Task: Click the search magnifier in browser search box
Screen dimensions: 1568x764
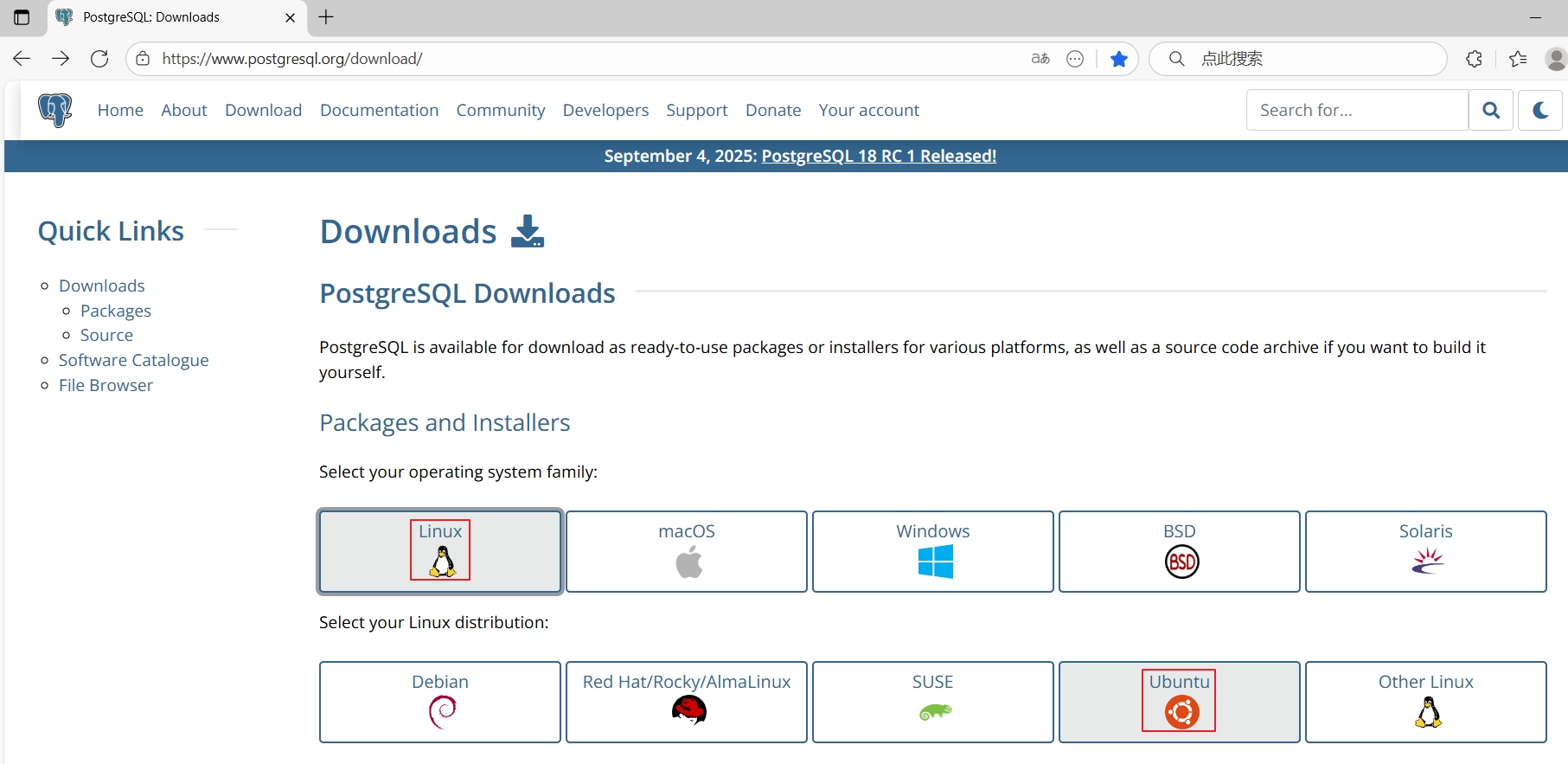Action: (1177, 59)
